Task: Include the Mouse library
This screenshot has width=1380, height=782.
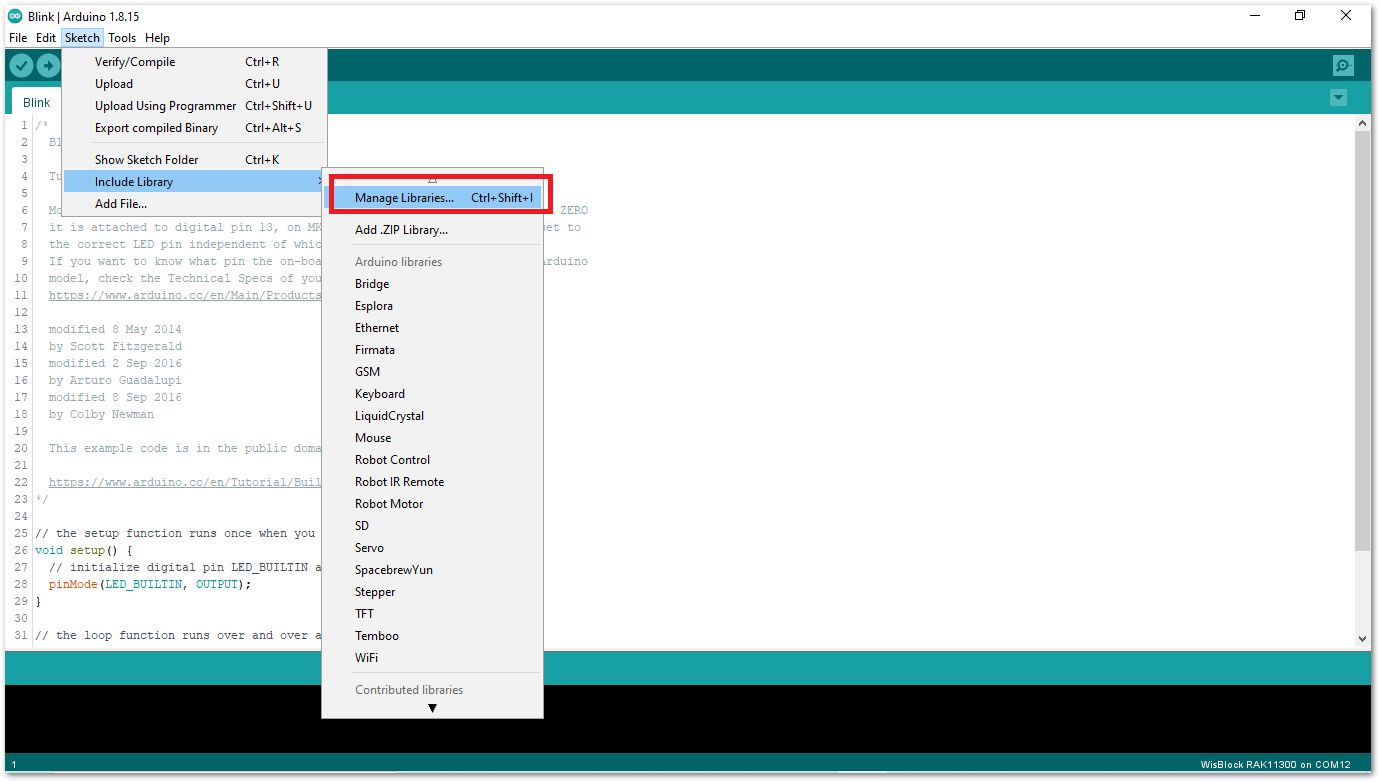Action: pos(433,438)
